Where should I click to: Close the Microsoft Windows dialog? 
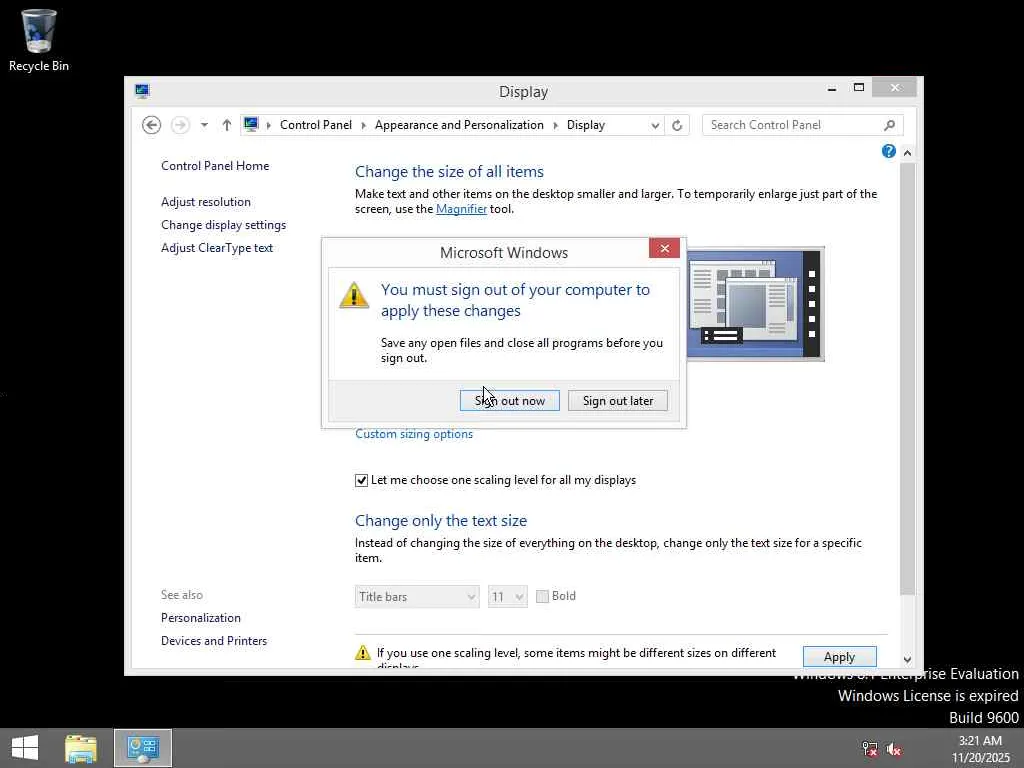point(664,248)
